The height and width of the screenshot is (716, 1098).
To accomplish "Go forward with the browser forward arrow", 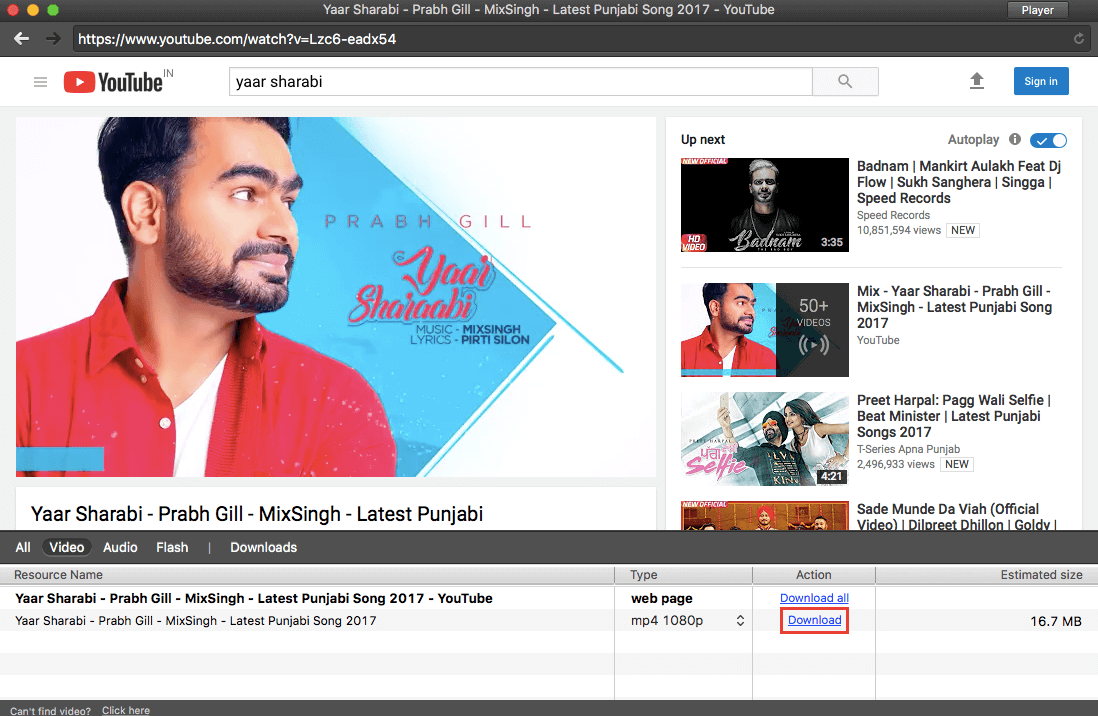I will 53,39.
